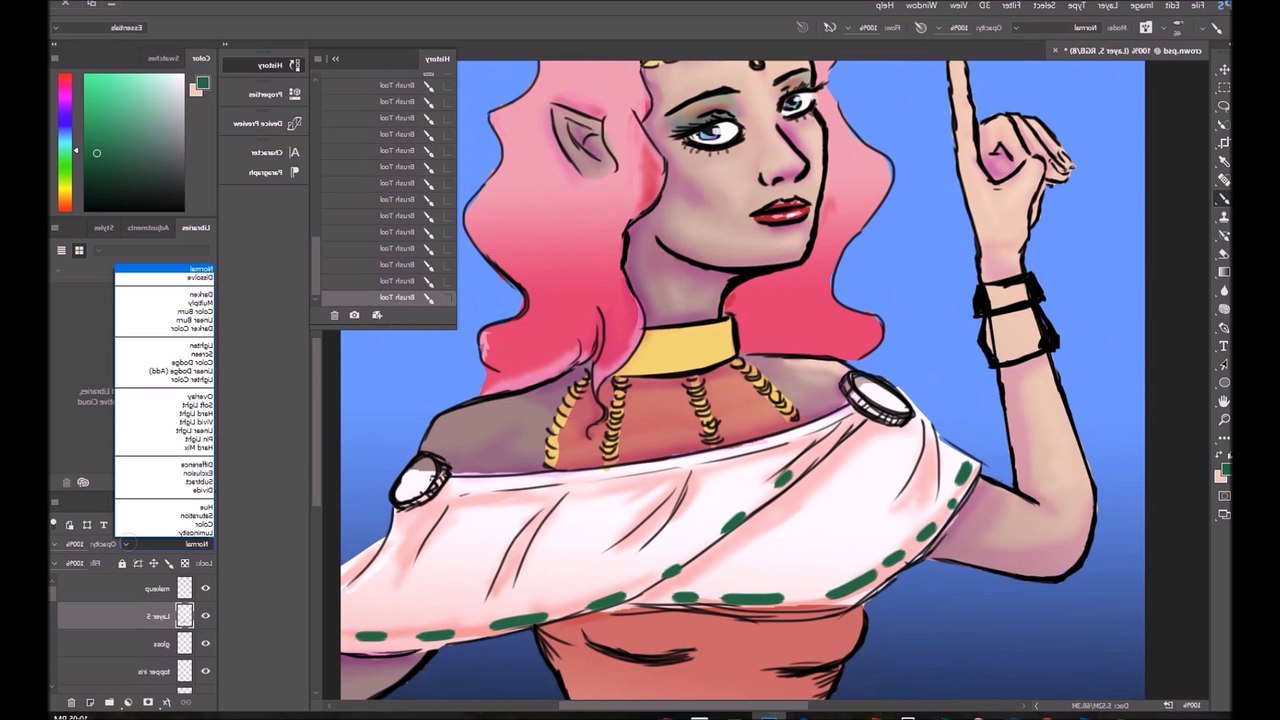Create a new layer
Viewport: 1280px width, 720px height.
(90, 703)
